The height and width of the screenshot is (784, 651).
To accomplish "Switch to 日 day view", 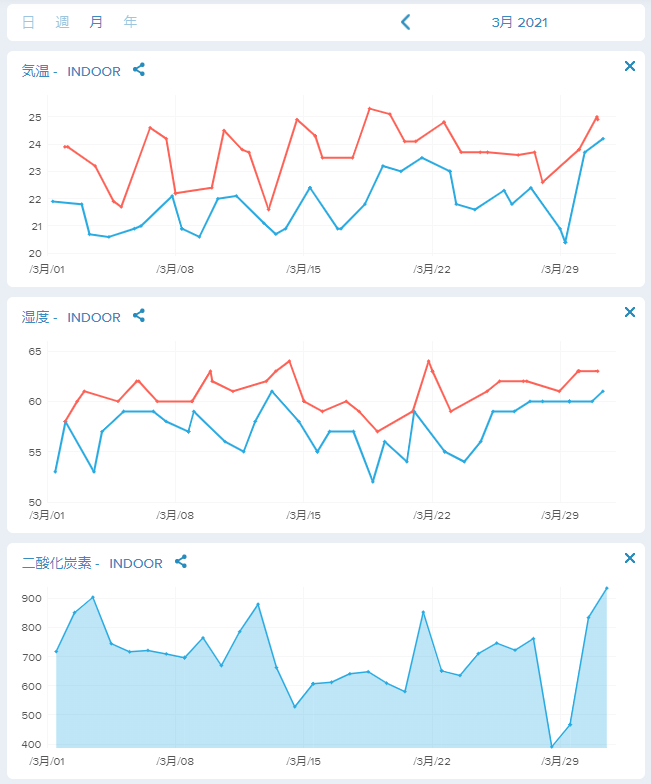I will [x=28, y=22].
